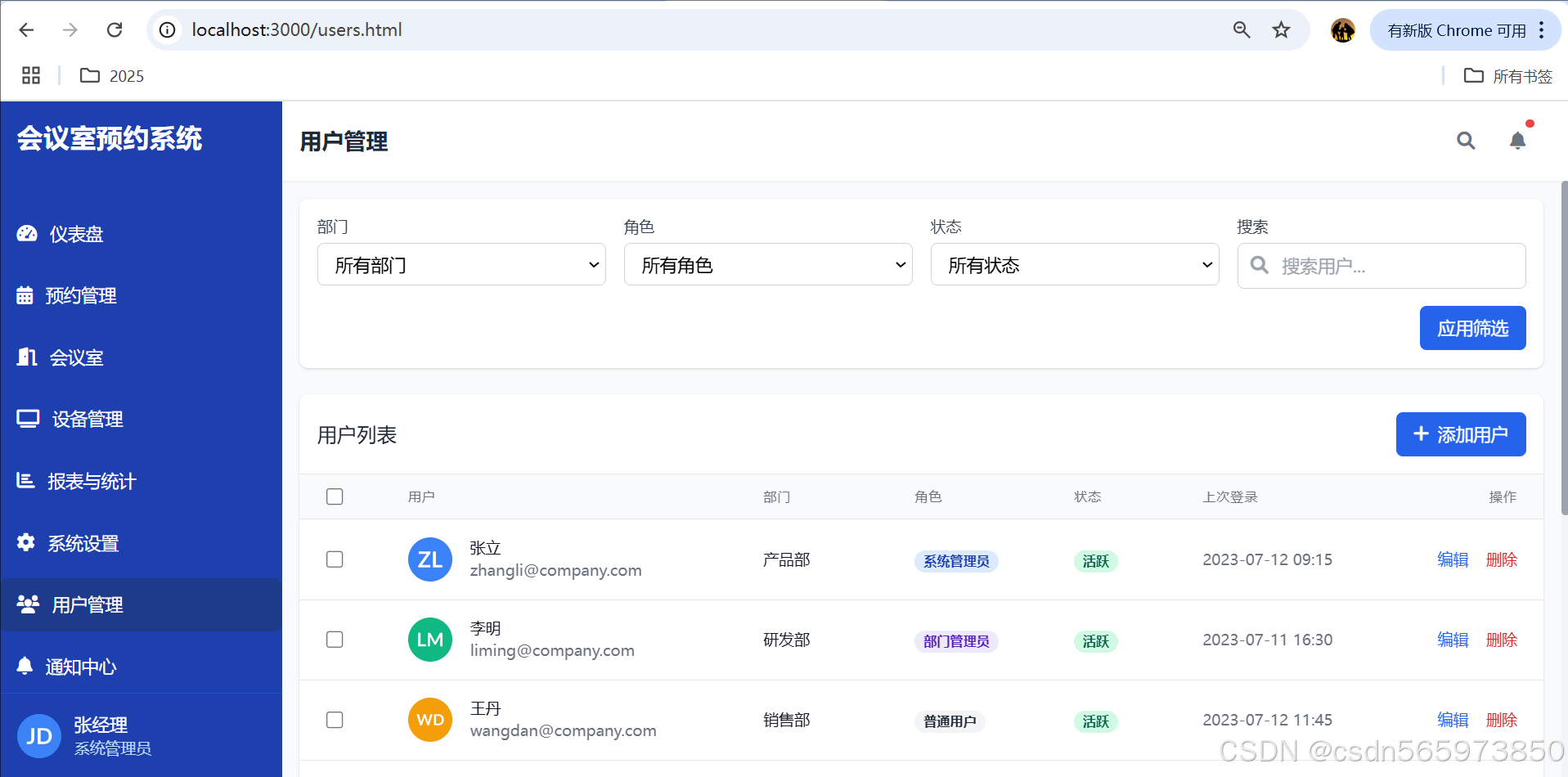Click the site info icon in address bar
The image size is (1568, 777).
[x=168, y=30]
